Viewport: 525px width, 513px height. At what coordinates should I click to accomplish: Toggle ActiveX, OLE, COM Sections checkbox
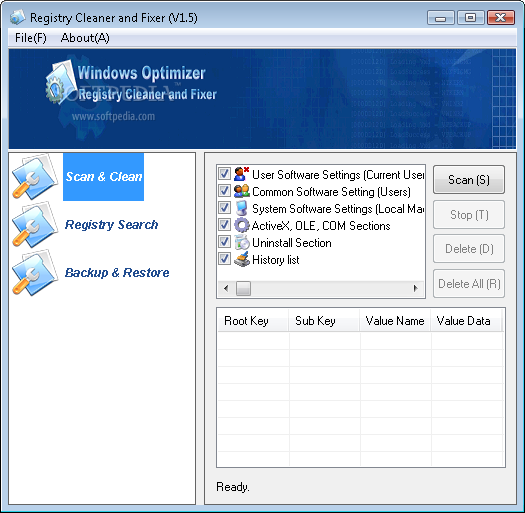tap(224, 225)
